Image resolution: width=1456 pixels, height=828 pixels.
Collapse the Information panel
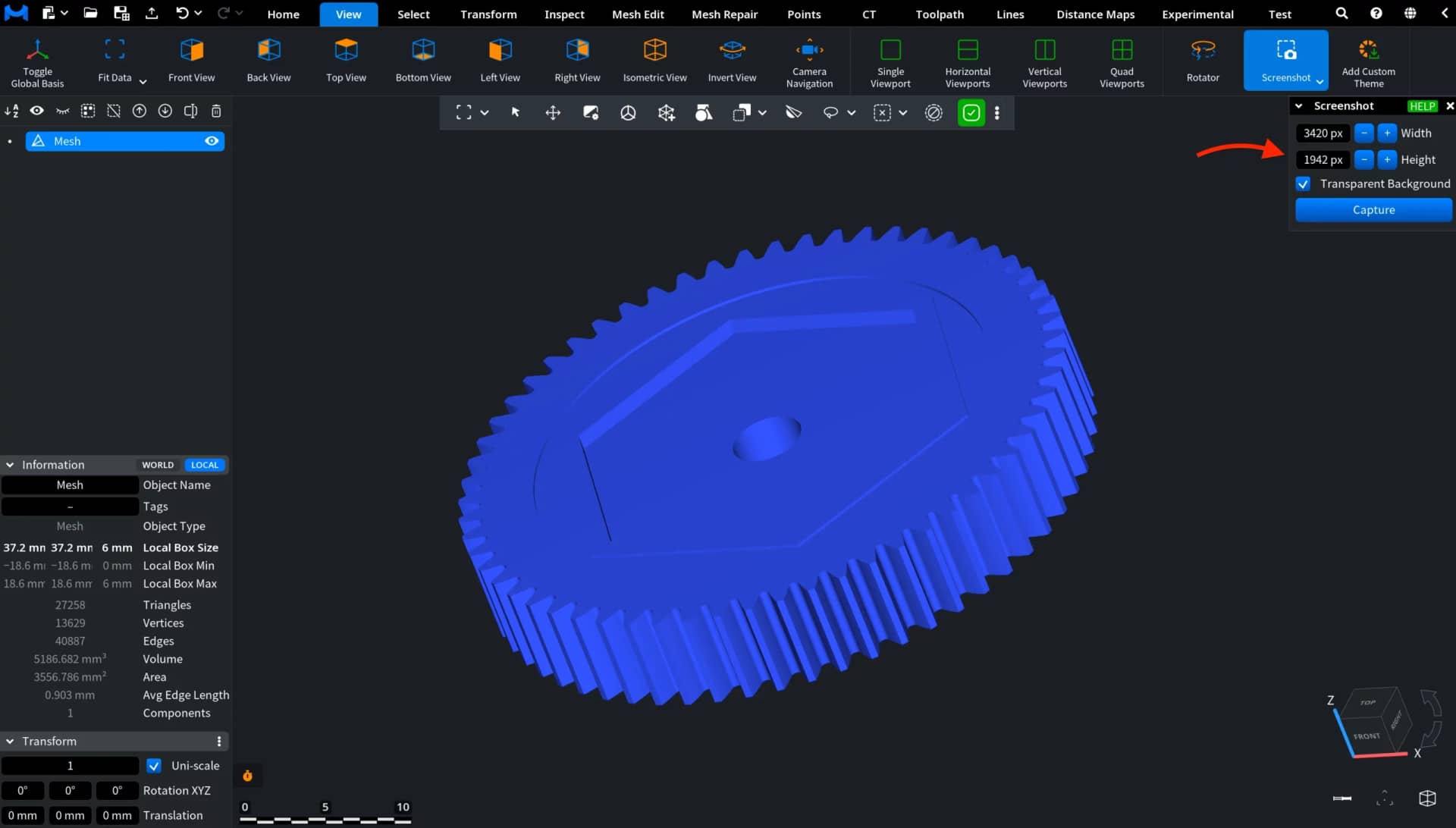tap(10, 465)
